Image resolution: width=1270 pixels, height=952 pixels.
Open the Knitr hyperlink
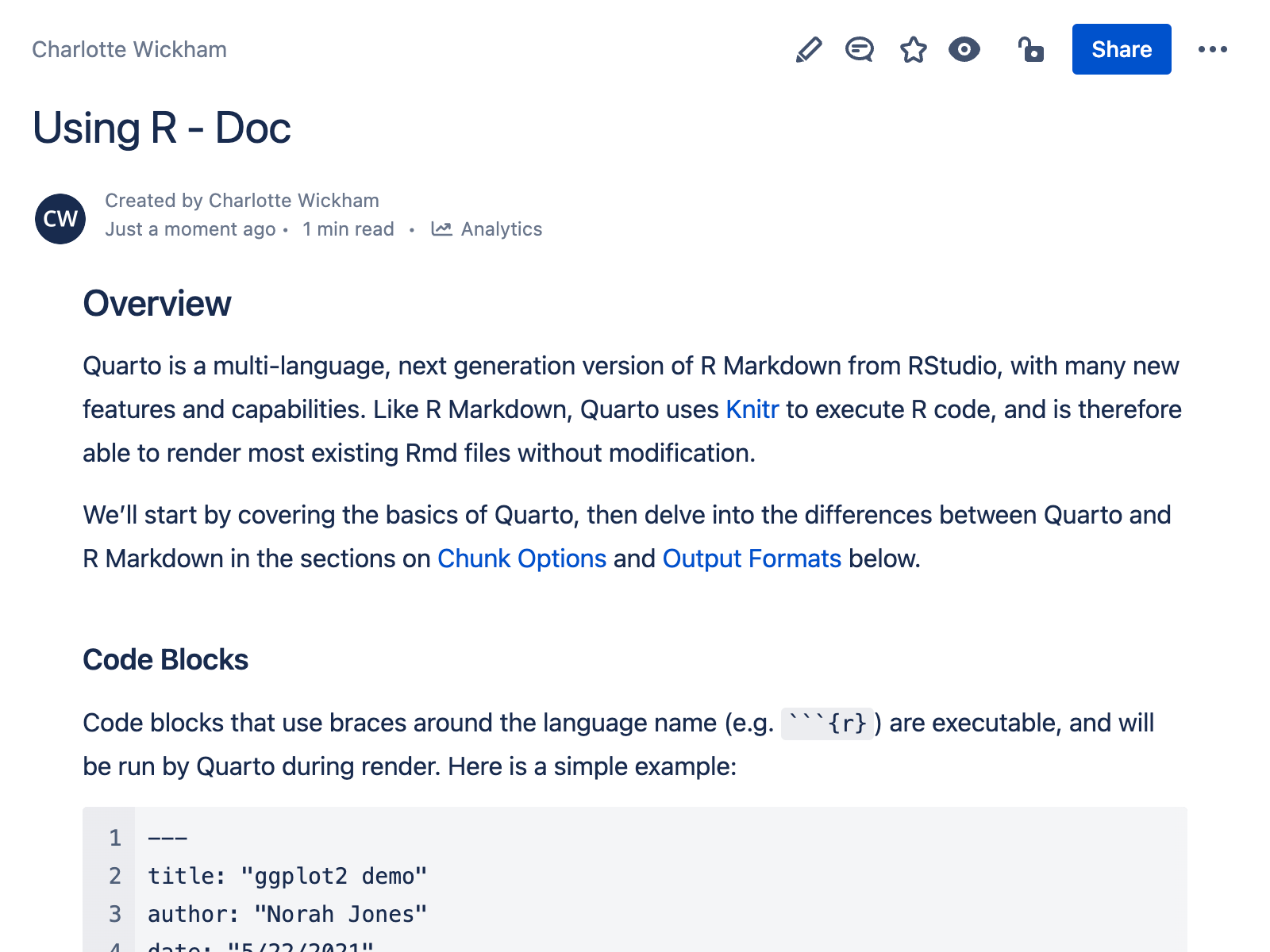coord(752,409)
